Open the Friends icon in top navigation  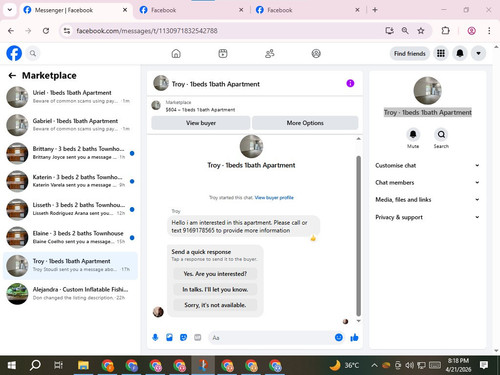coord(269,53)
